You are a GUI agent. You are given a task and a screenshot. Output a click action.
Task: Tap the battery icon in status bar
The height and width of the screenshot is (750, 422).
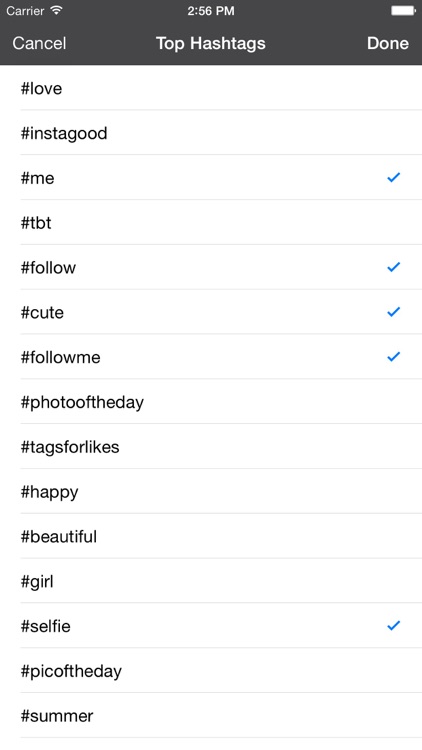coord(403,11)
